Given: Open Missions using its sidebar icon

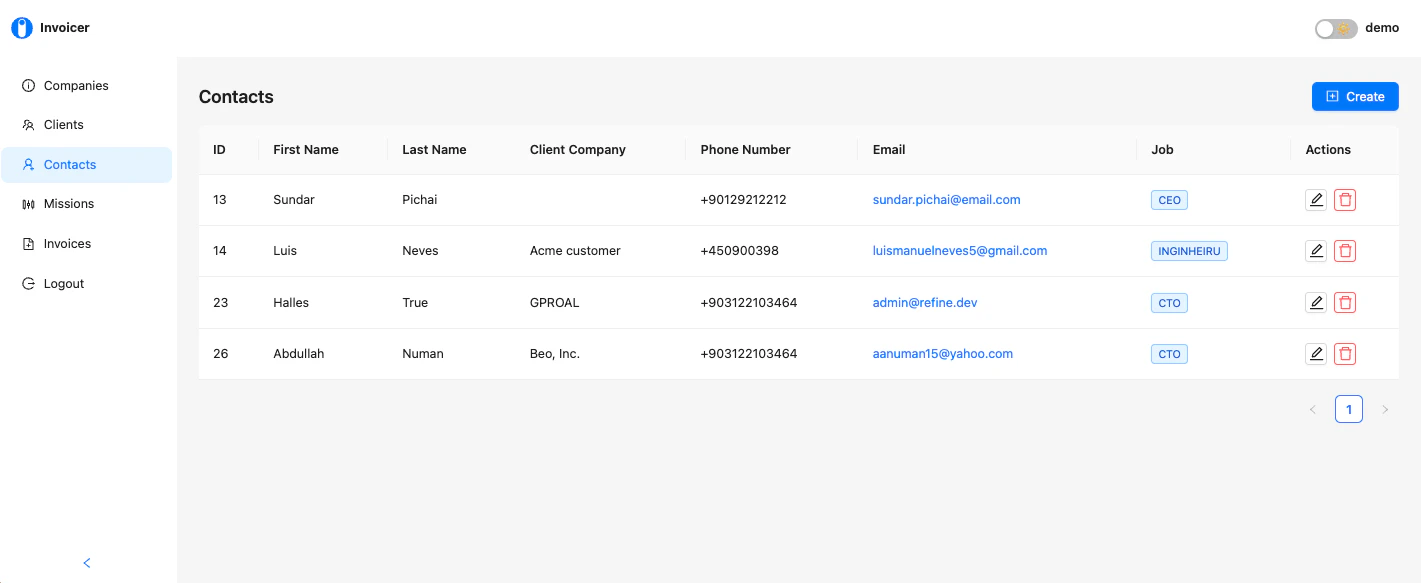Looking at the screenshot, I should (x=30, y=203).
